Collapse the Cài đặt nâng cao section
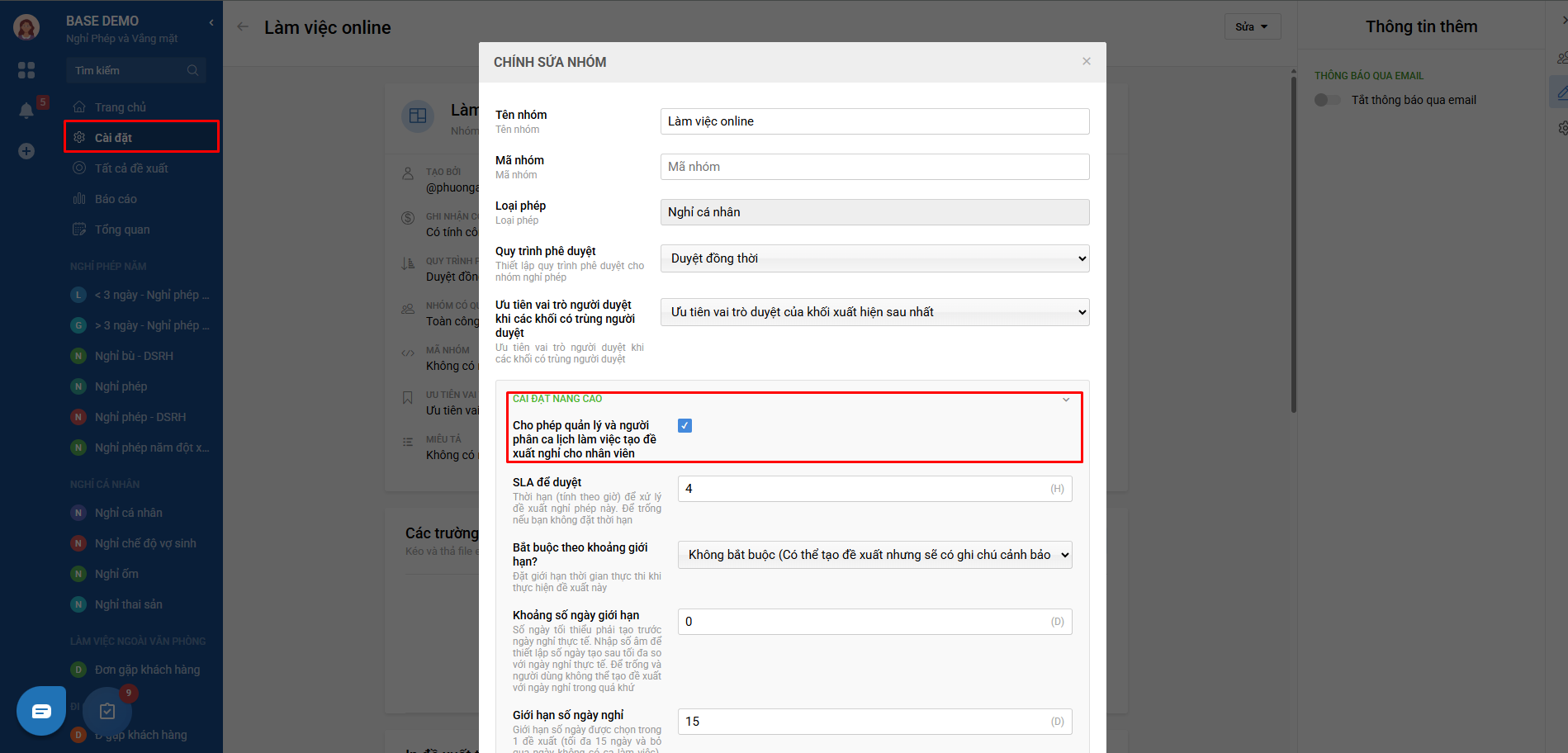The image size is (1568, 753). coord(1066,400)
